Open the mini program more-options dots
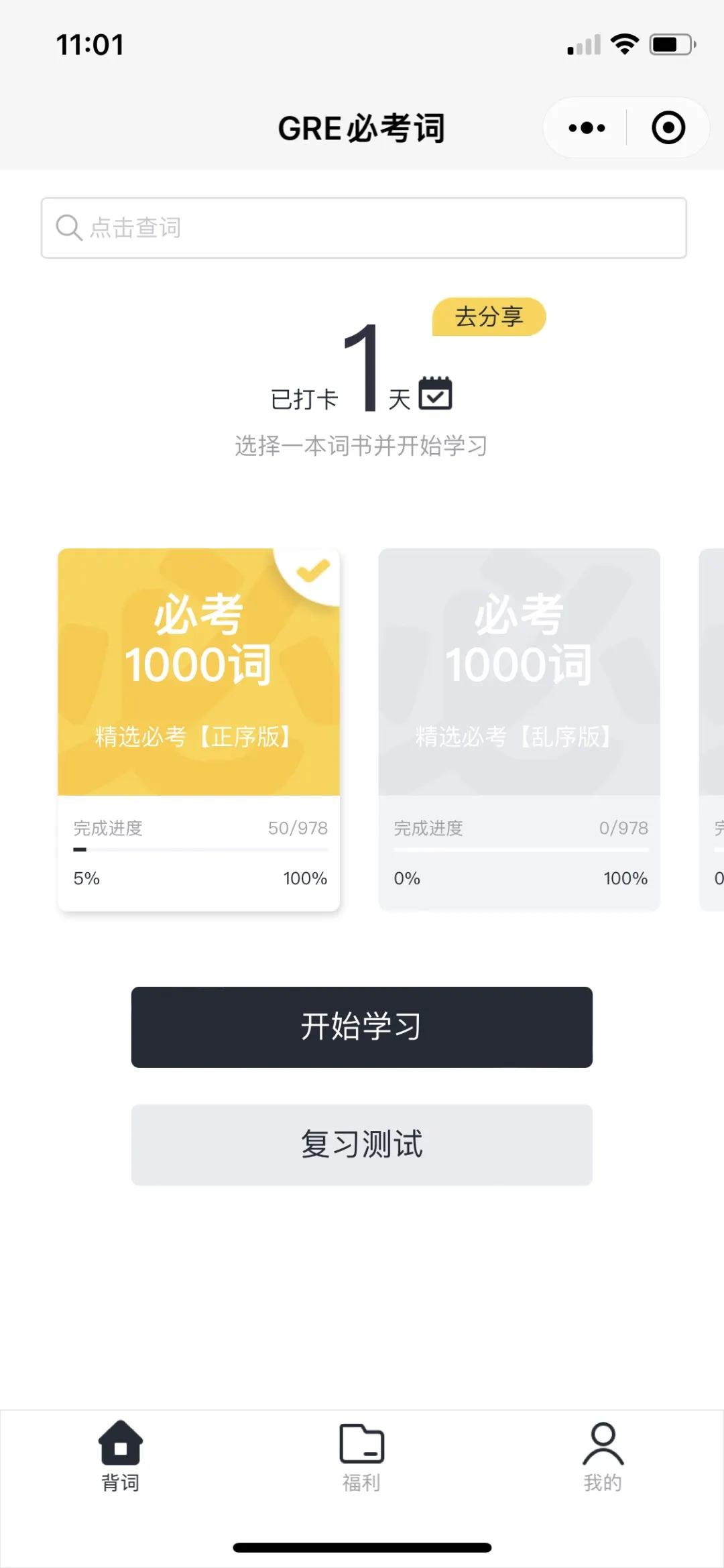724x1568 pixels. tap(587, 128)
